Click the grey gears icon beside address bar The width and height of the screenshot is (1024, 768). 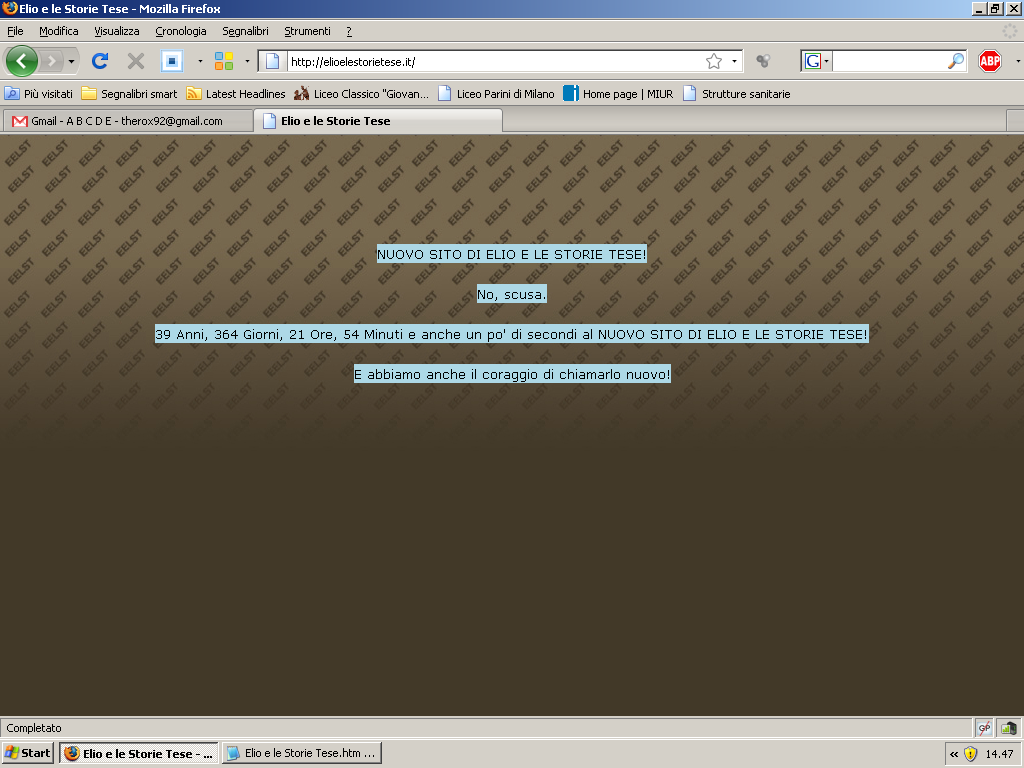coord(763,61)
